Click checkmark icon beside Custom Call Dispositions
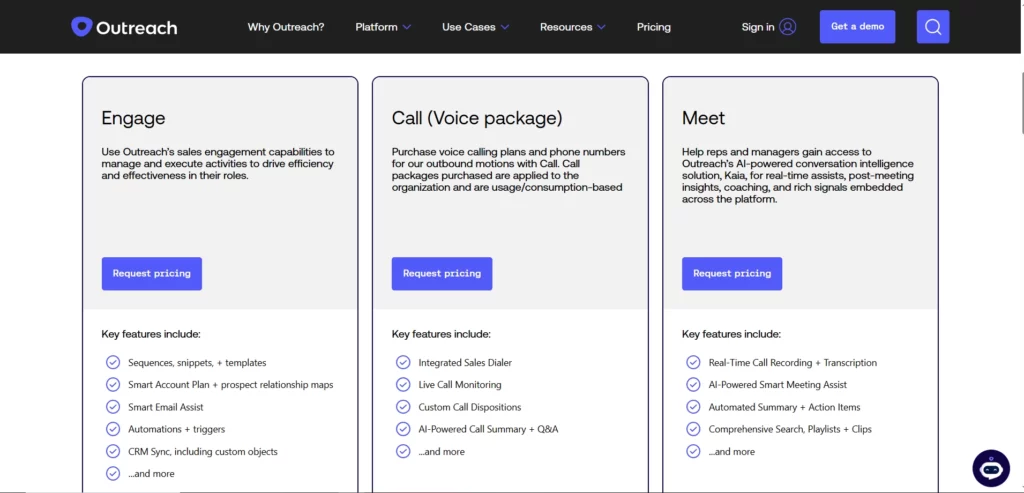 (x=403, y=407)
